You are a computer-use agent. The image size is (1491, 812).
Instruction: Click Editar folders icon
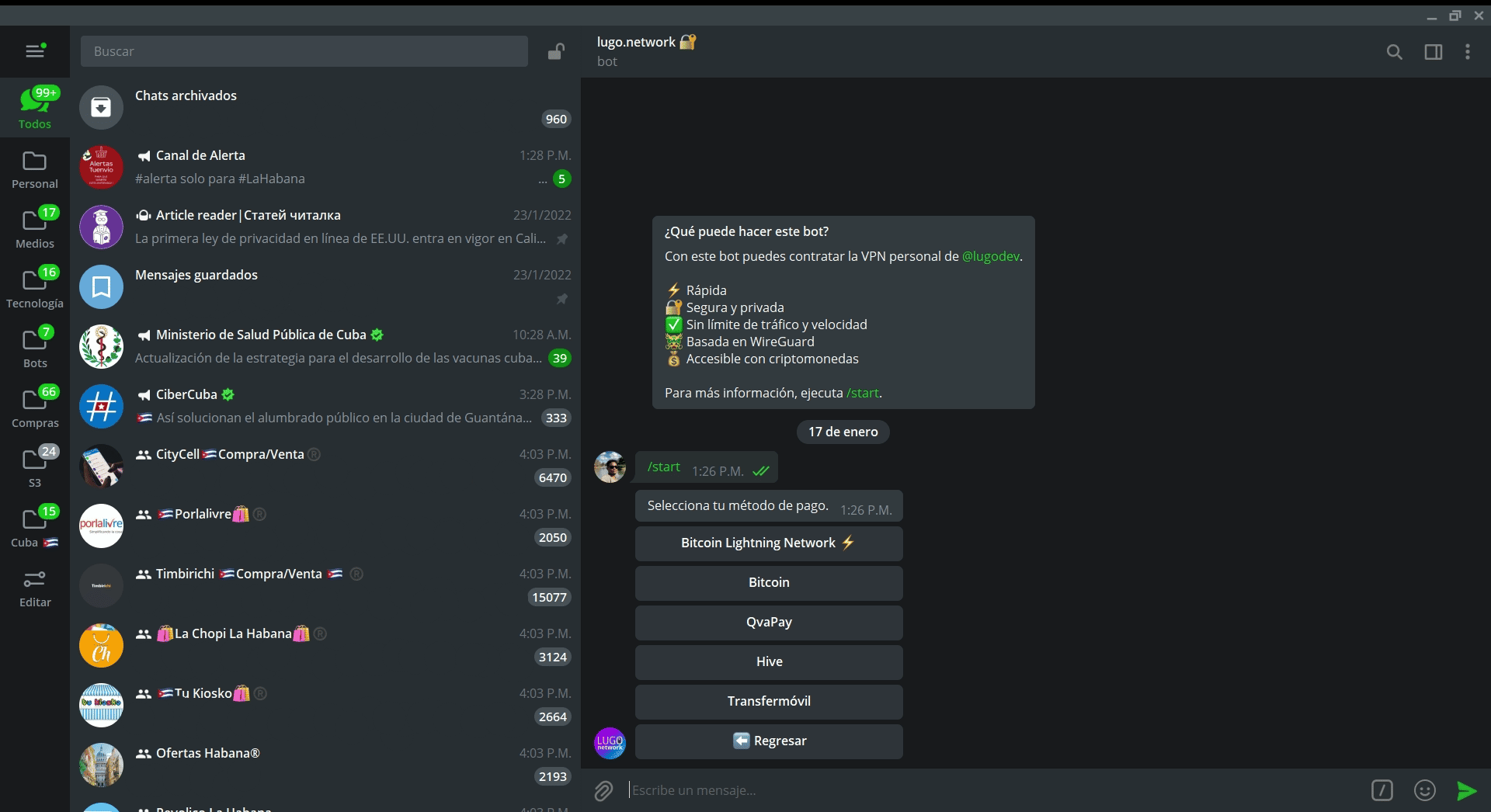[35, 588]
